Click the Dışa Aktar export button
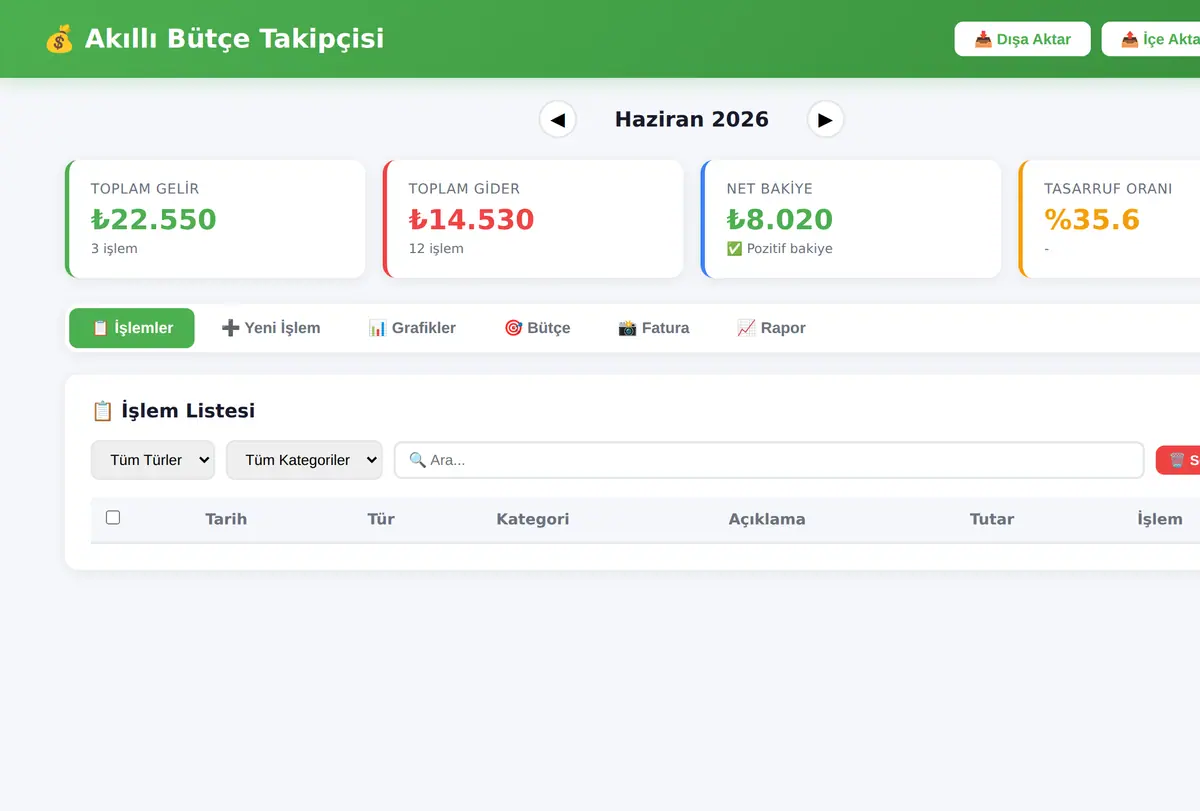This screenshot has height=811, width=1200. coord(1022,39)
